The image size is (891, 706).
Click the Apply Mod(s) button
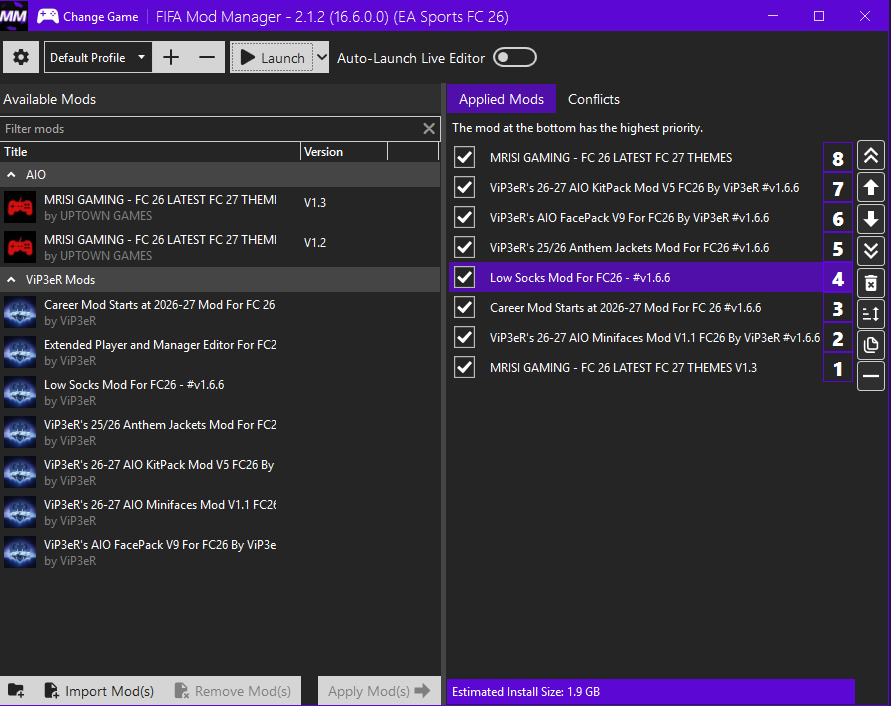pos(379,691)
